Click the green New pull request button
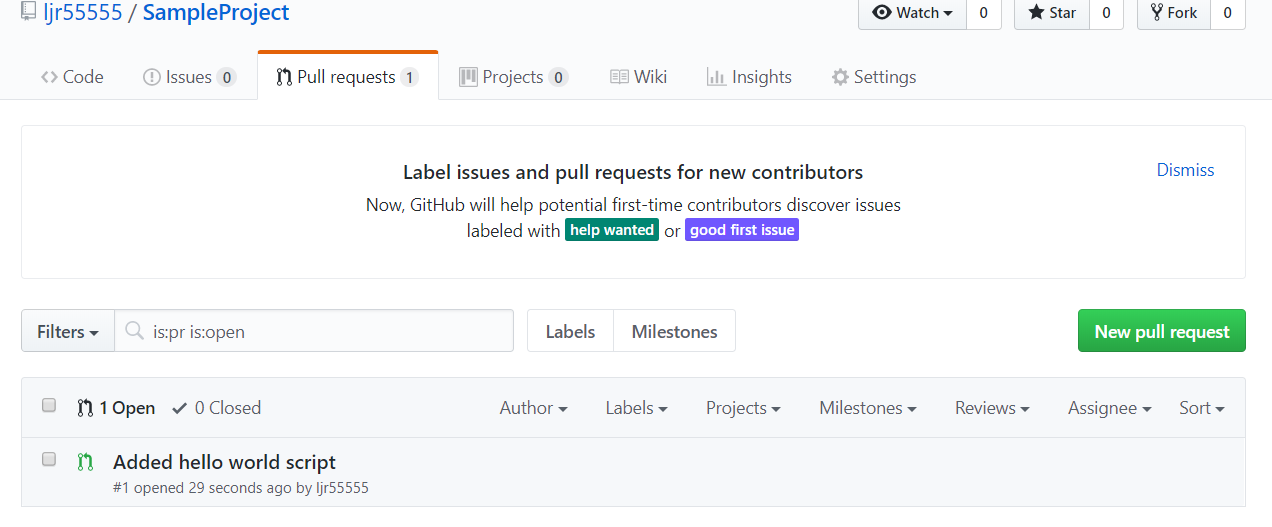The width and height of the screenshot is (1272, 527). click(1162, 331)
